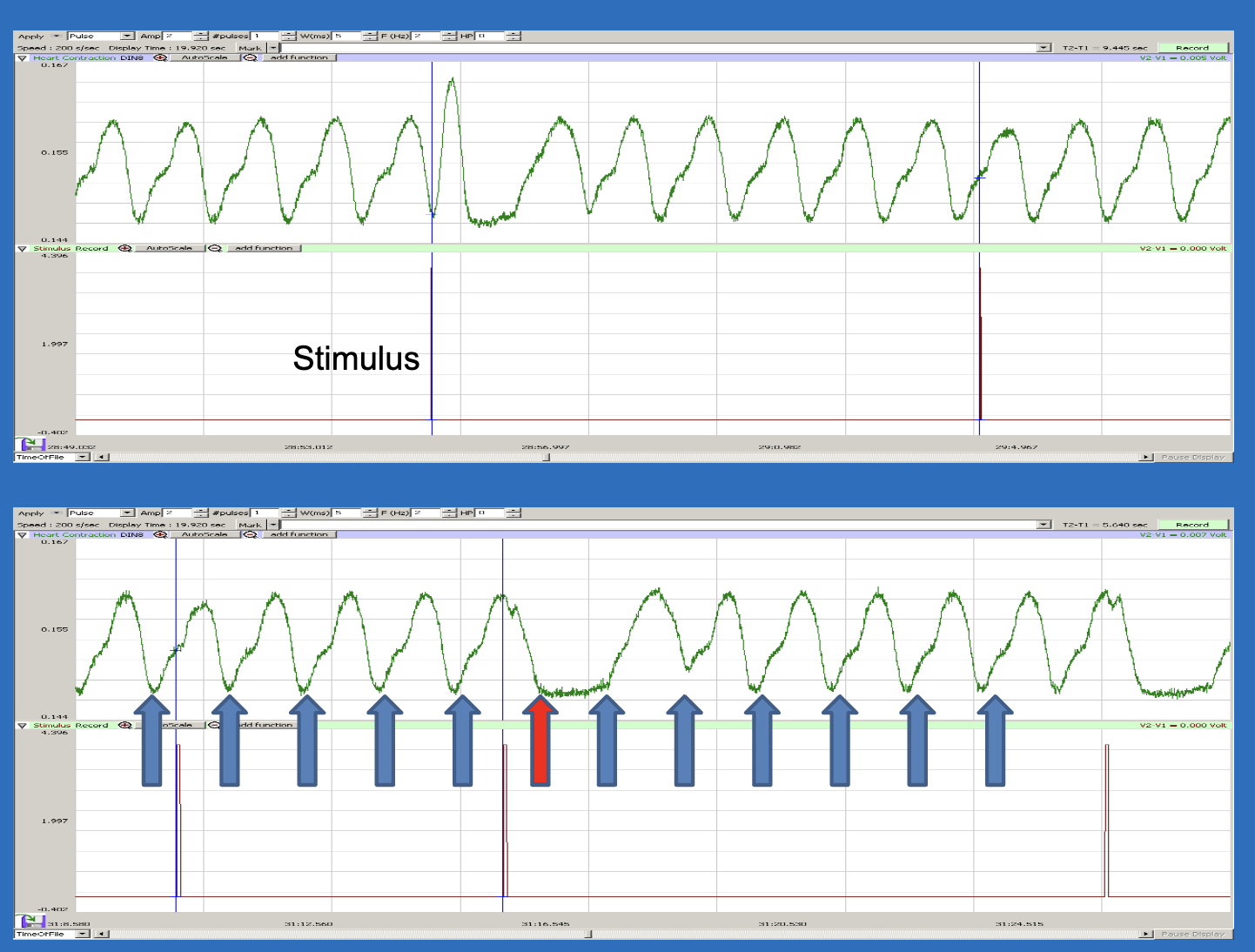Zoom out Heart Contraction channel, 5.640 sec window

pos(250,534)
